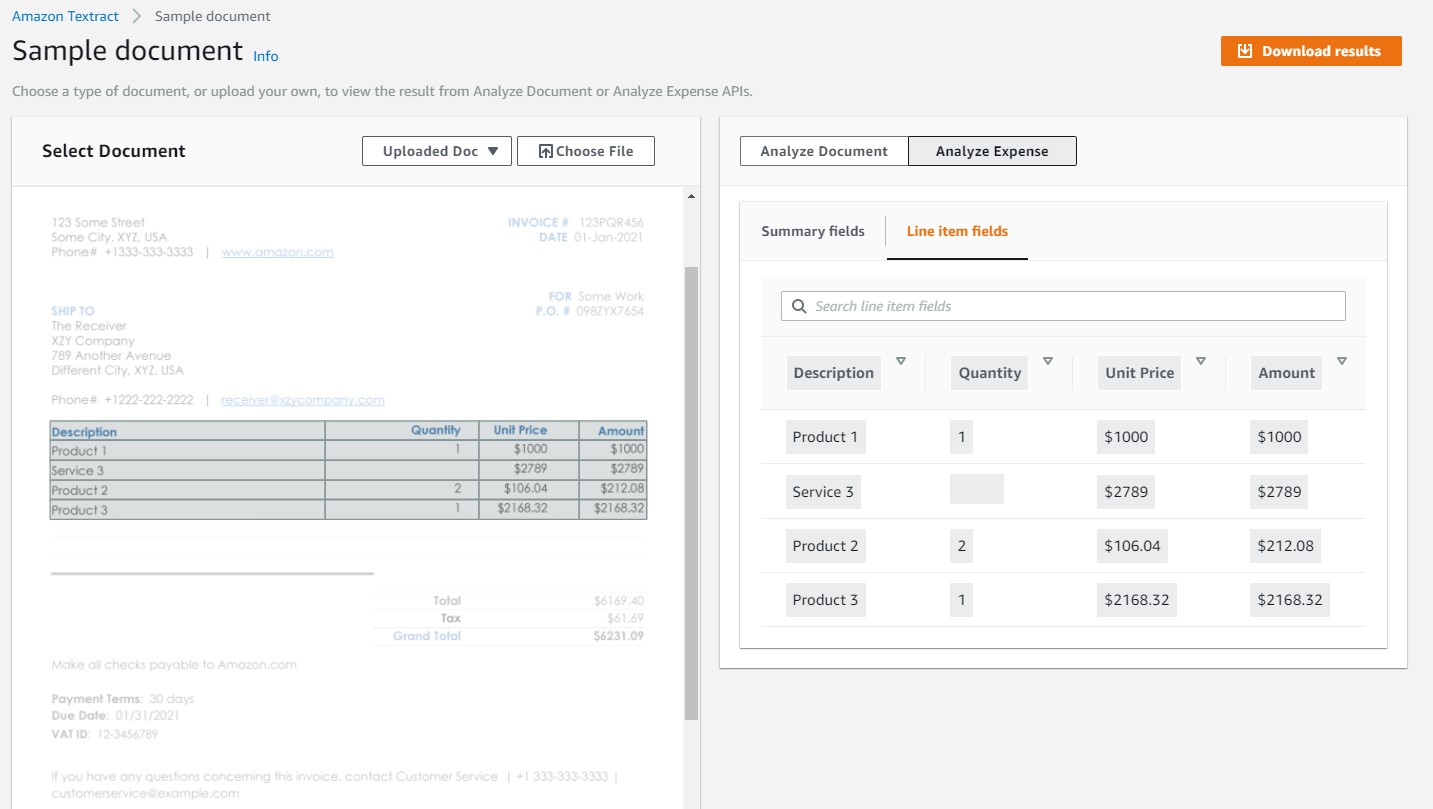
Task: Select the Service 3 description cell
Action: [823, 491]
